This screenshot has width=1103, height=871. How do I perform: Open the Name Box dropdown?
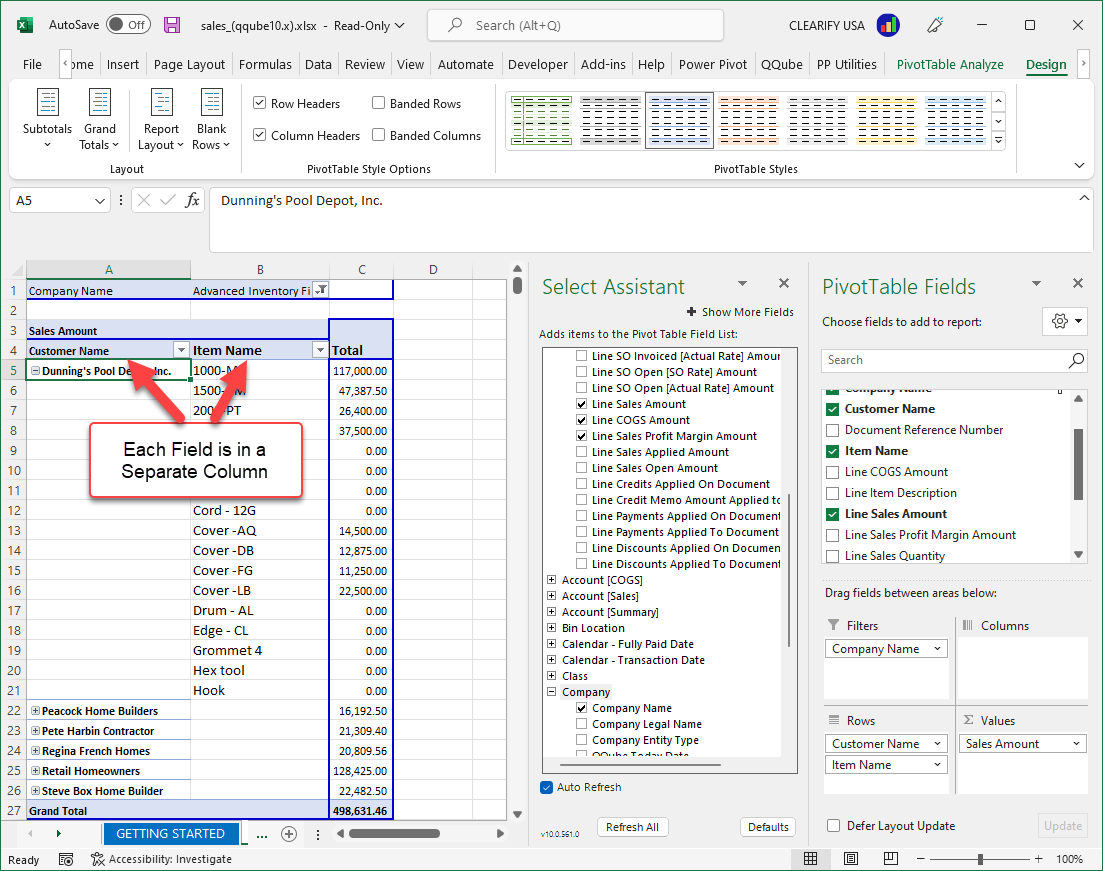(99, 201)
